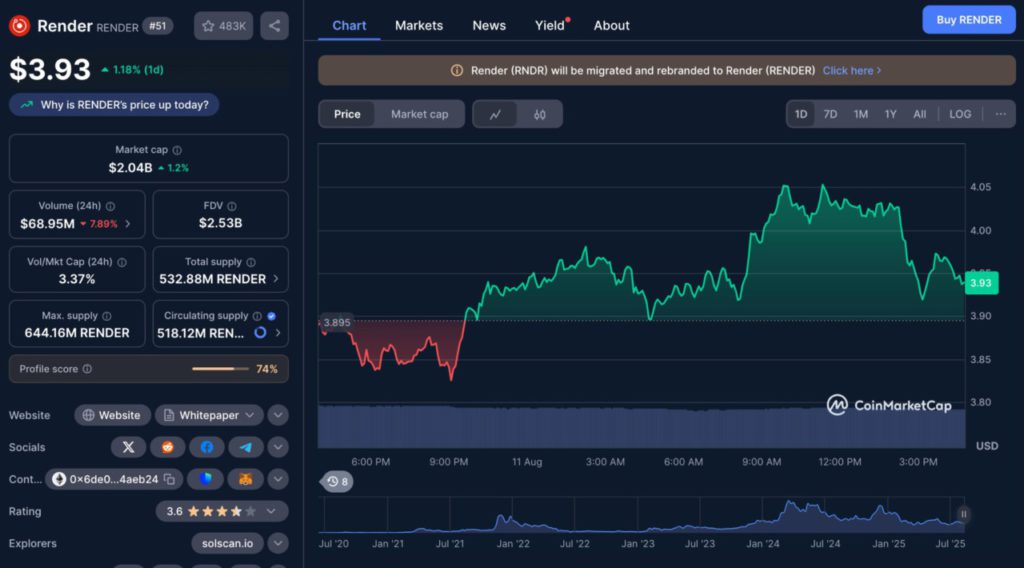Switch to the Markets tab
Image resolution: width=1024 pixels, height=568 pixels.
[x=419, y=25]
